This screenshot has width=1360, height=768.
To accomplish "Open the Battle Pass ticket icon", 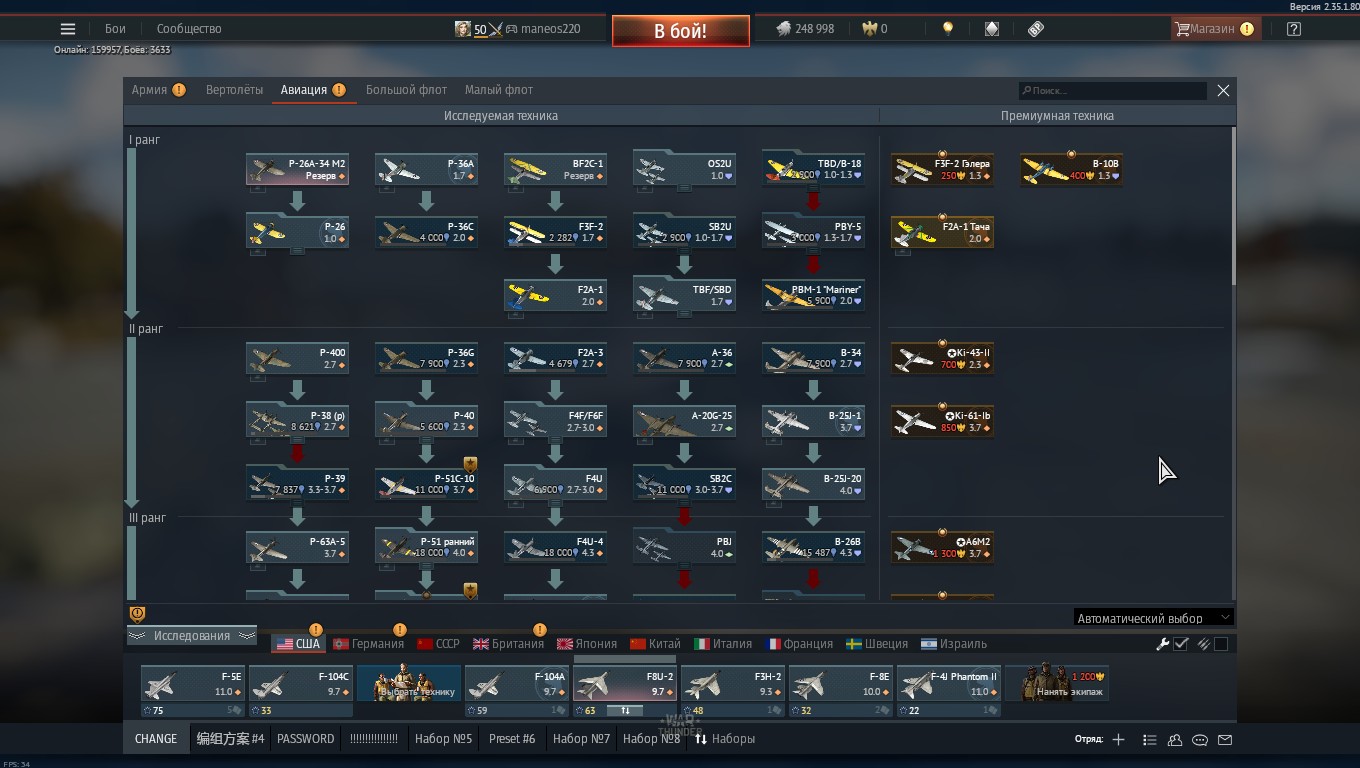I will pyautogui.click(x=1036, y=29).
